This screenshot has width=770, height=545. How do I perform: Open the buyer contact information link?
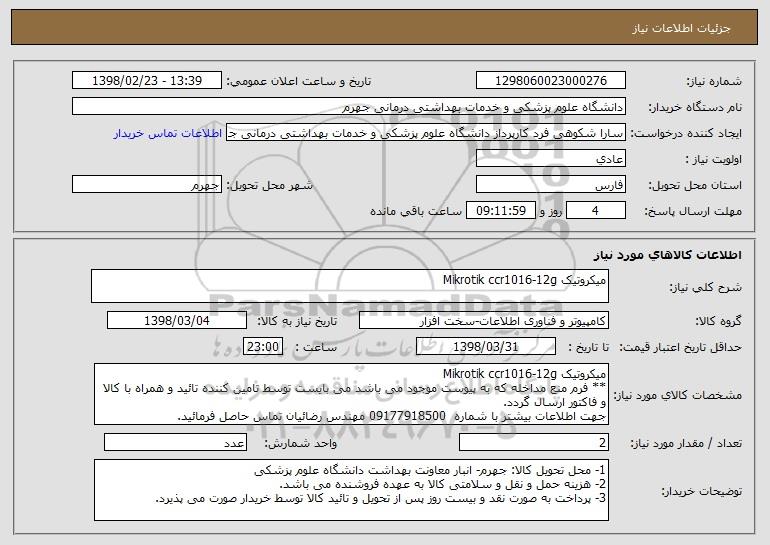(167, 134)
